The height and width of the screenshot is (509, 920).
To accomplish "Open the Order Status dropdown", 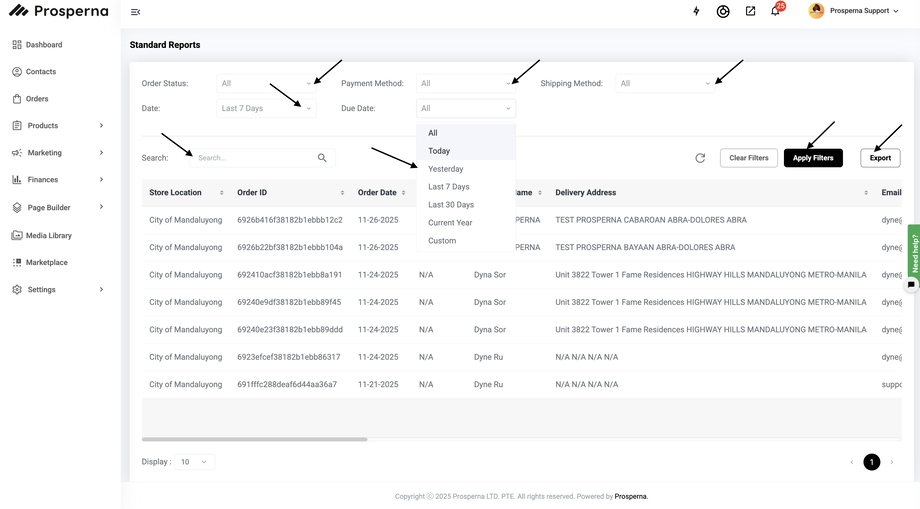I will coord(266,83).
